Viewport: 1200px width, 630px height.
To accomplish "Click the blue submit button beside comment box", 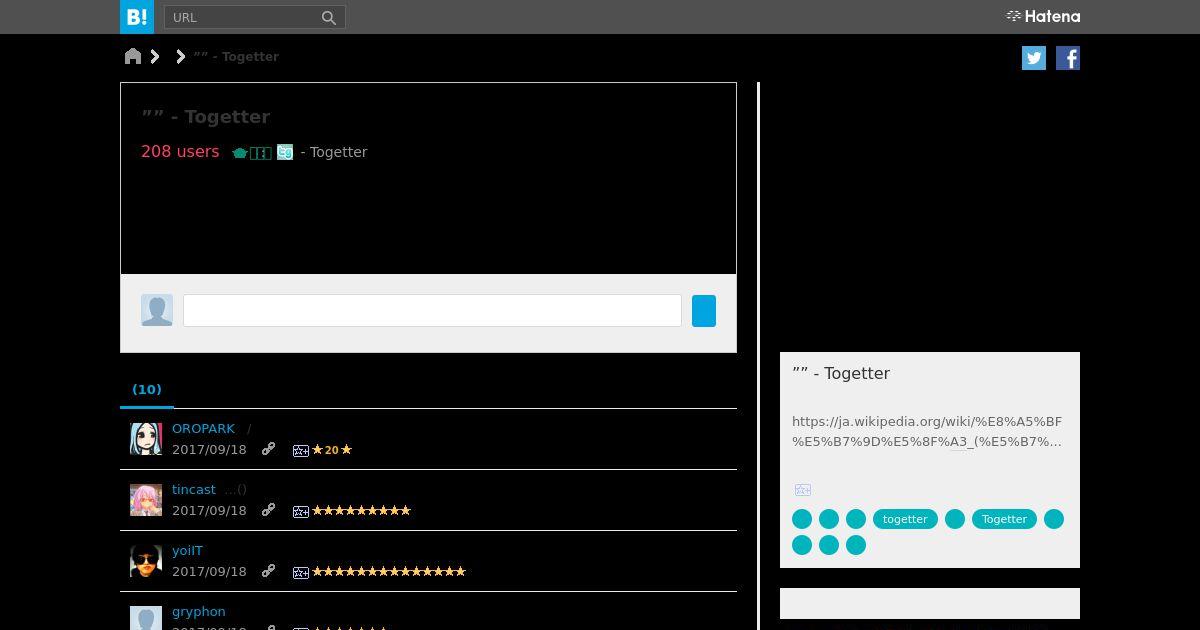I will tap(704, 310).
